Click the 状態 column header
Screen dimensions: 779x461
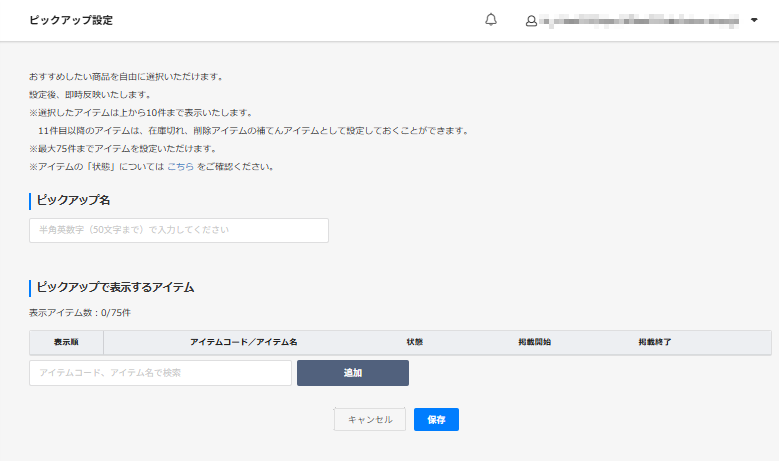click(x=415, y=342)
